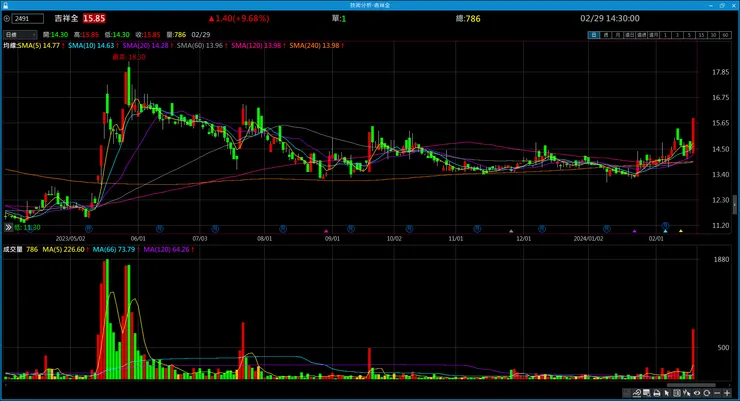Screen dimensions: 740x401
Task: Click the circular refresh icon in bottom toolbar
Action: point(707,393)
